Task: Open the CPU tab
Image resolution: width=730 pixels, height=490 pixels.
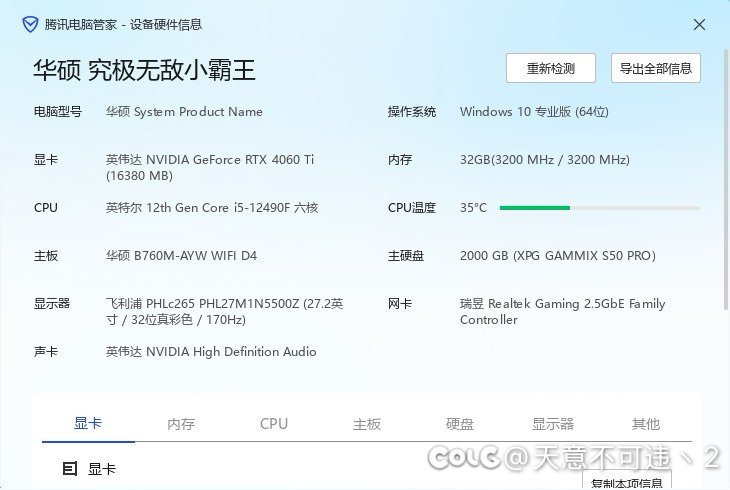Action: pos(274,424)
